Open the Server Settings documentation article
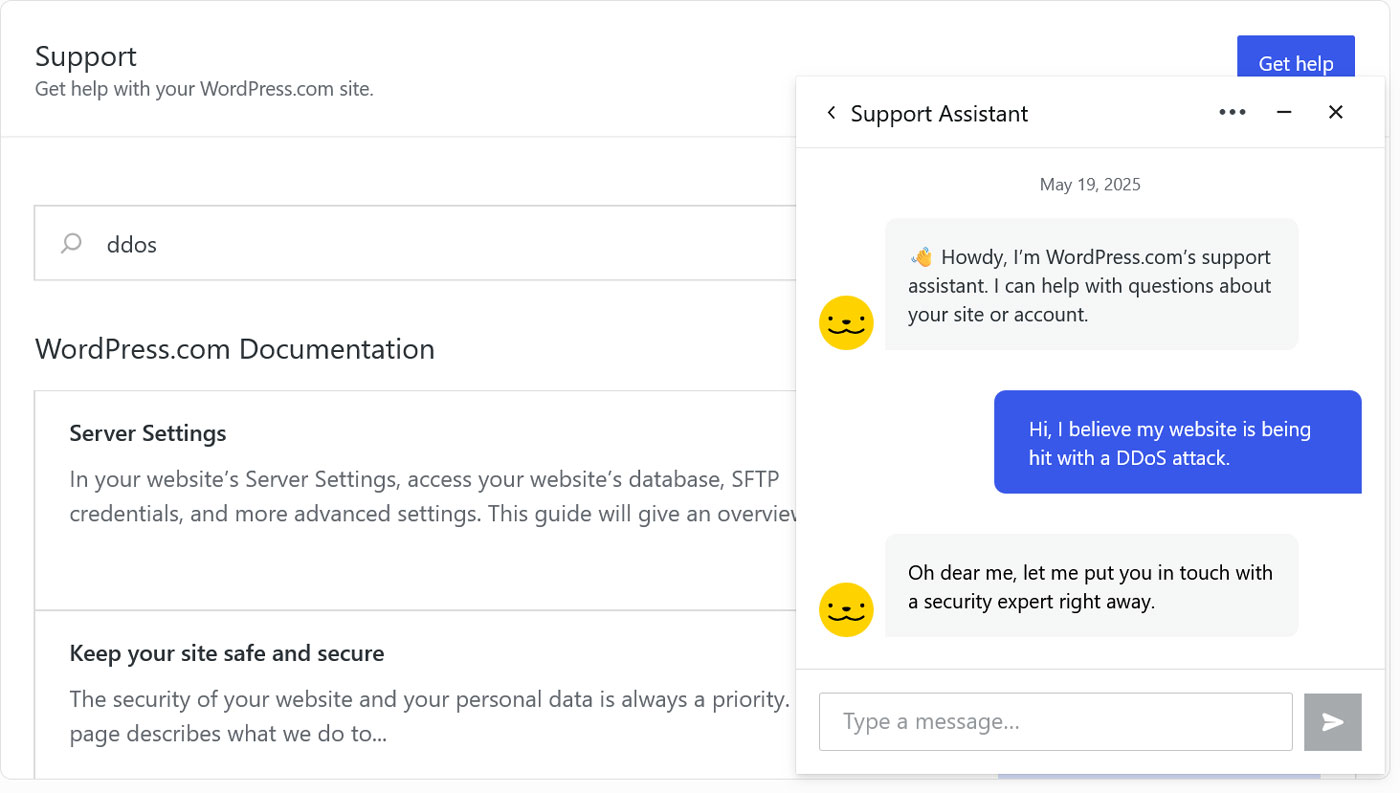Screen dimensions: 1400x793 [x=147, y=432]
